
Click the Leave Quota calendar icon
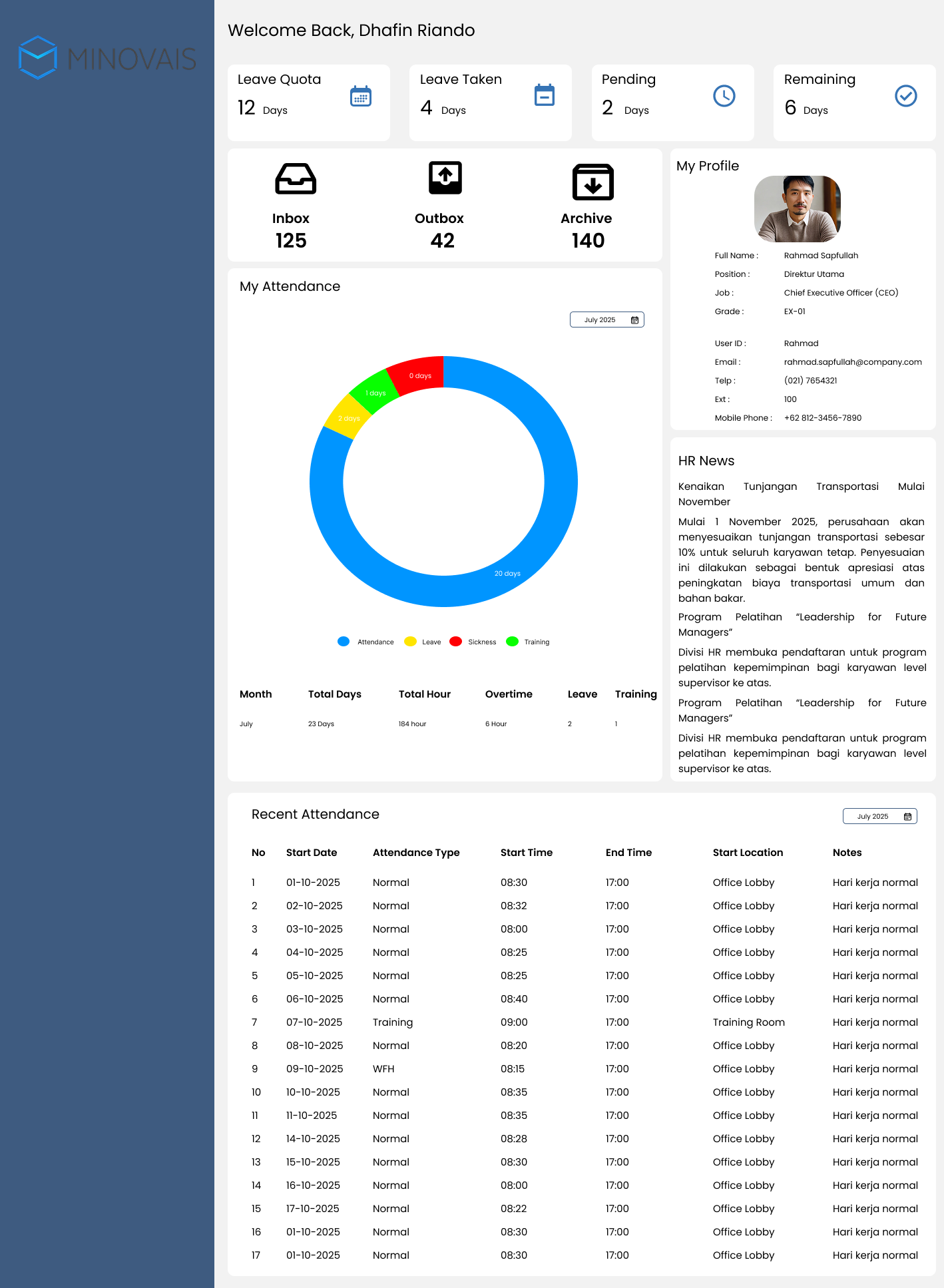click(361, 97)
